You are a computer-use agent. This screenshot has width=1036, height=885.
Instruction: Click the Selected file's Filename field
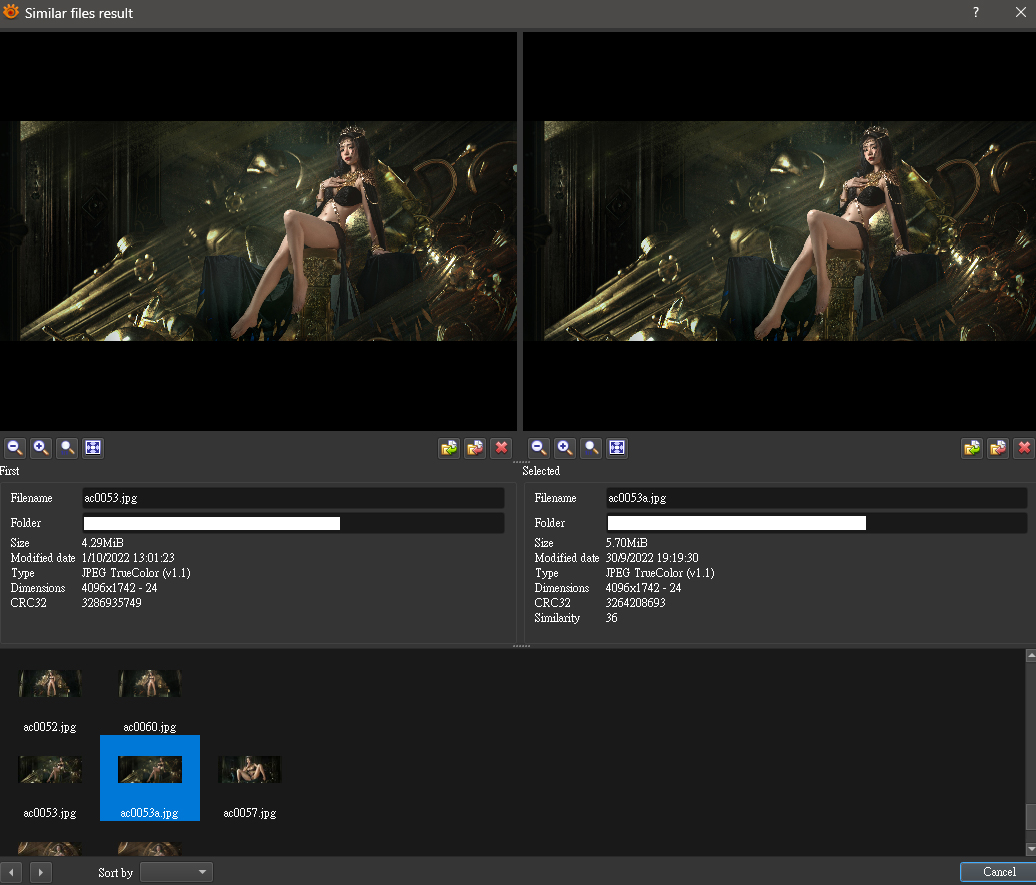point(816,498)
